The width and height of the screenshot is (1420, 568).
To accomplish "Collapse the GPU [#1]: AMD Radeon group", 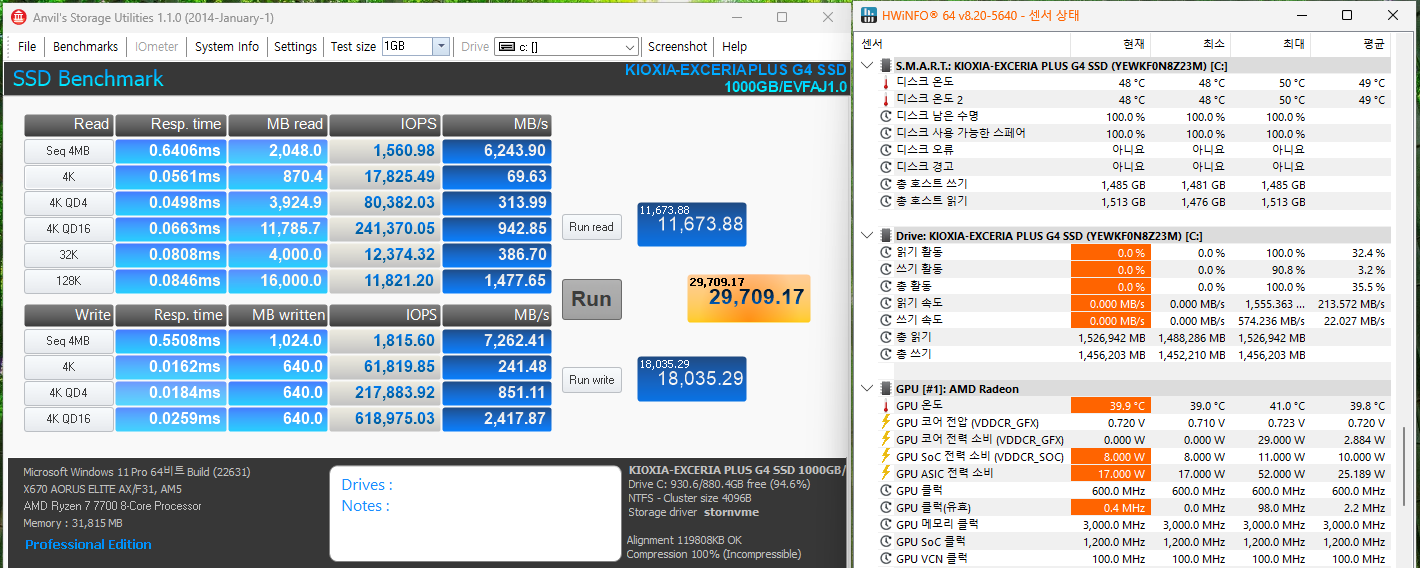I will click(866, 389).
